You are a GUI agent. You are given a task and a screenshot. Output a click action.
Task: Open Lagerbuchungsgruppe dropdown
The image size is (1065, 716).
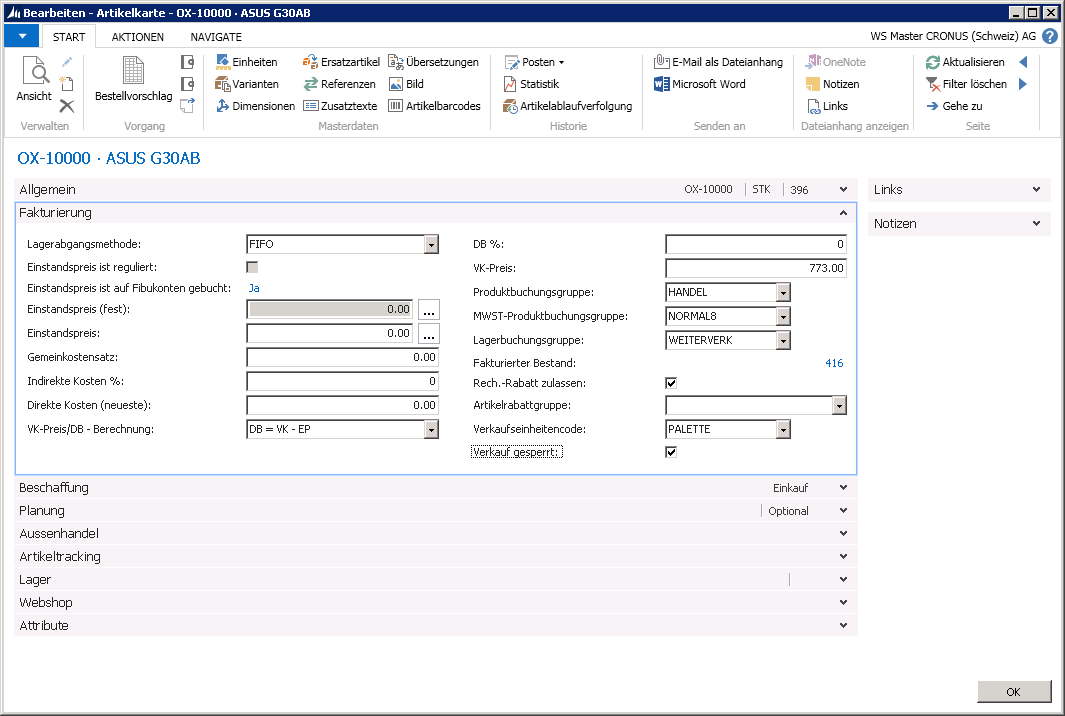pos(783,340)
